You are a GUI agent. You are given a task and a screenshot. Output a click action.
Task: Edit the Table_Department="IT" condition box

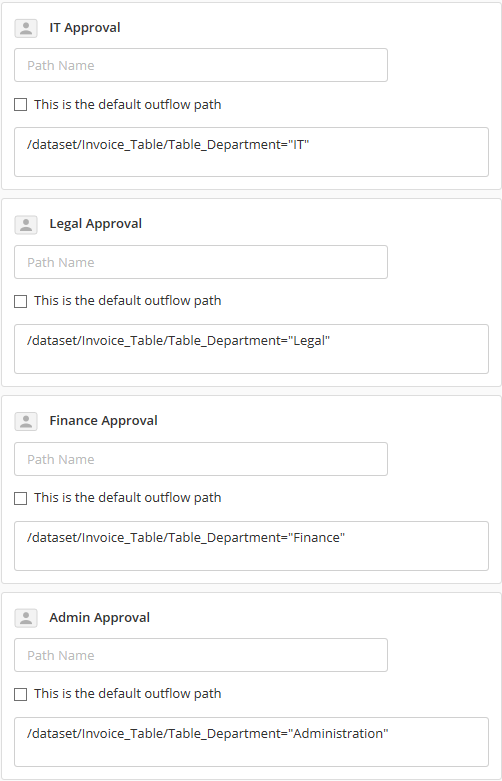pyautogui.click(x=251, y=152)
